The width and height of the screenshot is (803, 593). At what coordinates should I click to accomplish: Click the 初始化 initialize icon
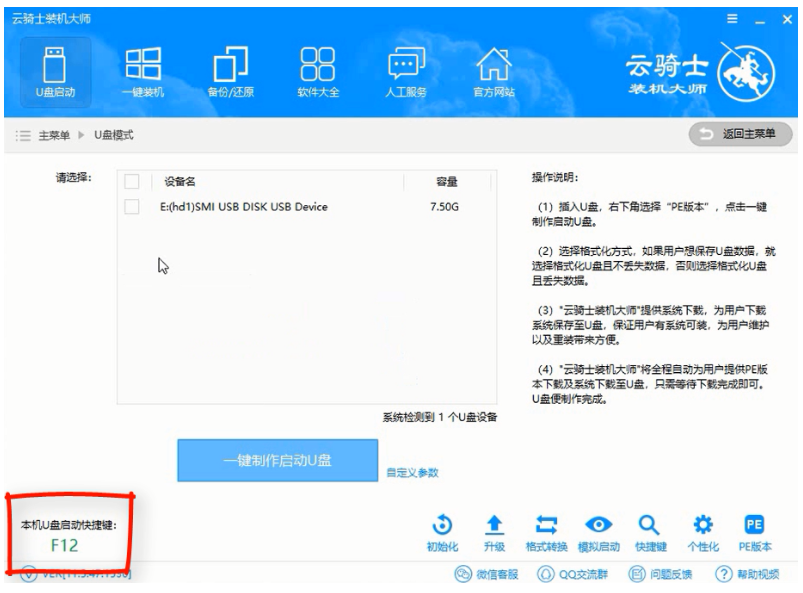tap(443, 532)
